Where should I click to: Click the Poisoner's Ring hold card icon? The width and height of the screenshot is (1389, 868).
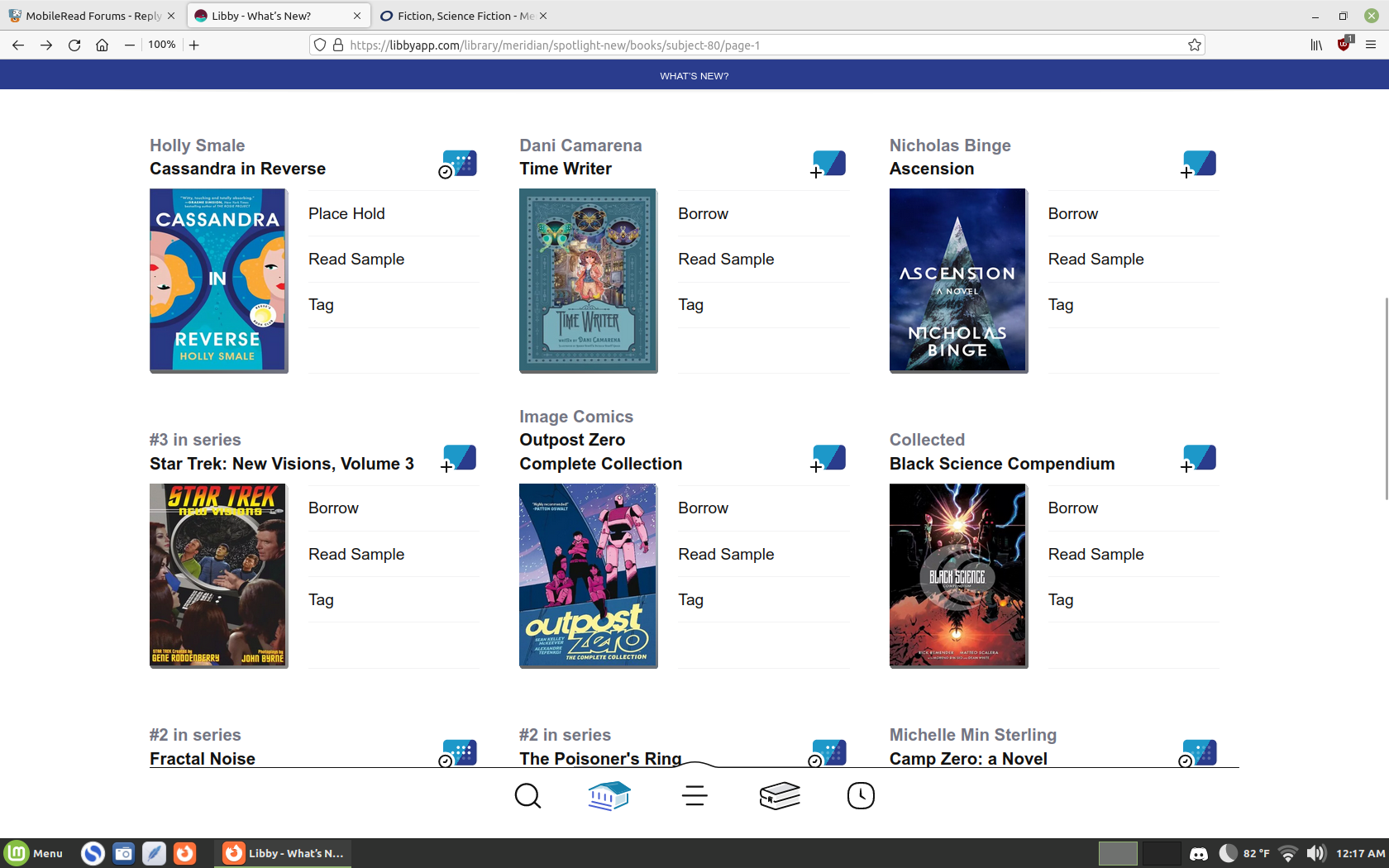click(828, 752)
